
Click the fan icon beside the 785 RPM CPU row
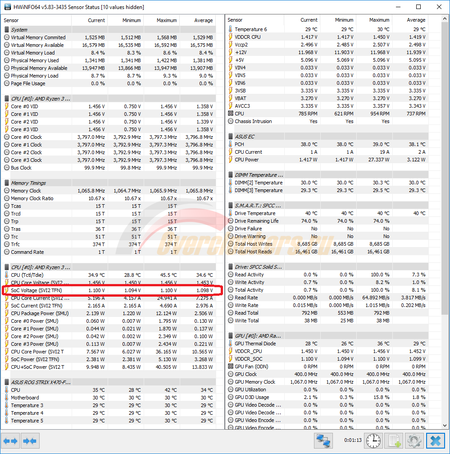pos(231,114)
